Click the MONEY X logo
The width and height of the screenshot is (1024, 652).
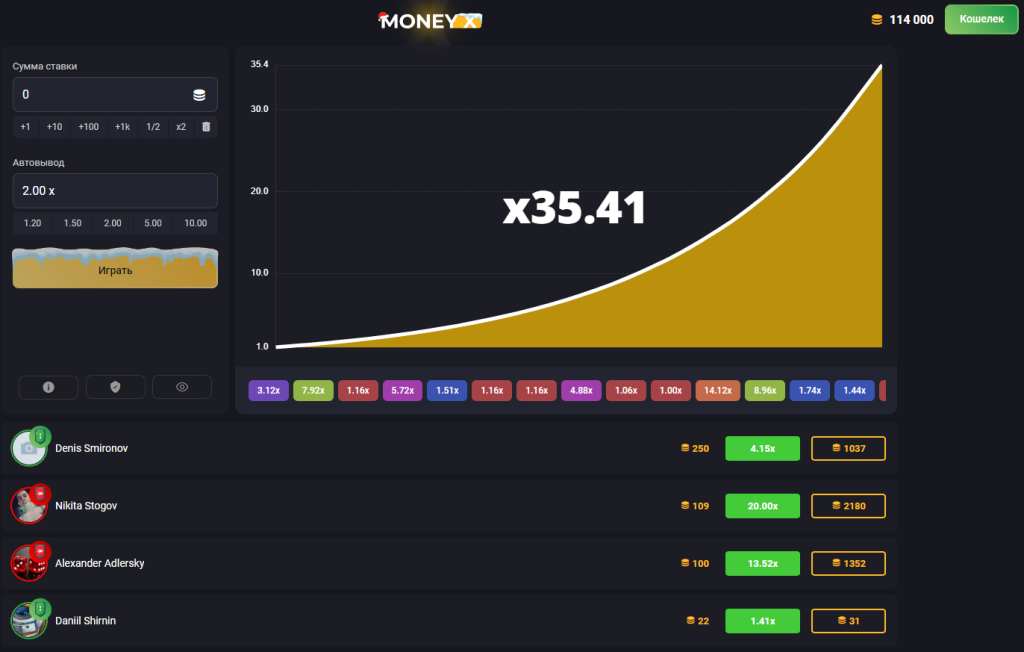tap(430, 20)
